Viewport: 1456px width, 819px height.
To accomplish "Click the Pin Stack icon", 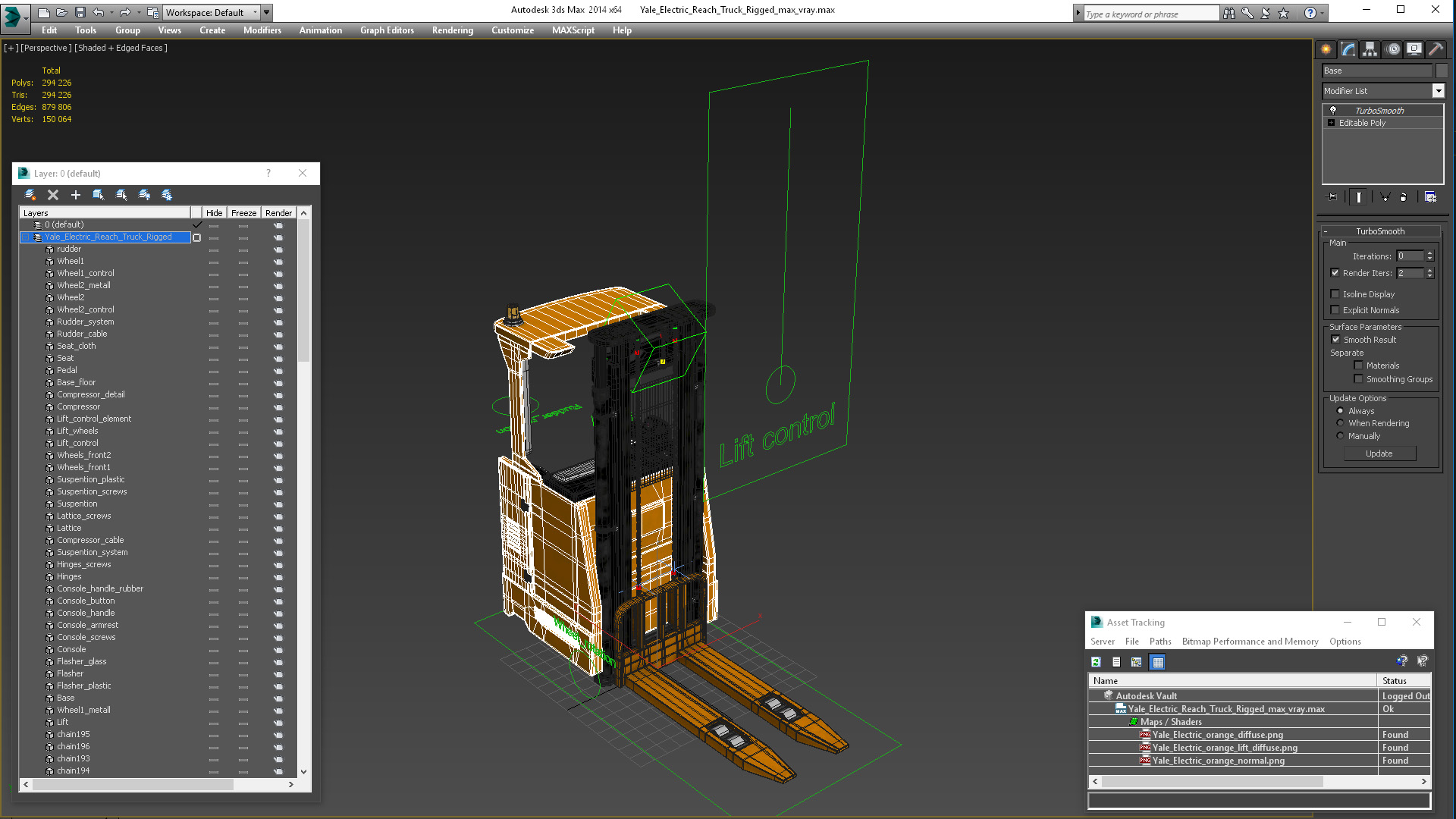I will point(1332,197).
